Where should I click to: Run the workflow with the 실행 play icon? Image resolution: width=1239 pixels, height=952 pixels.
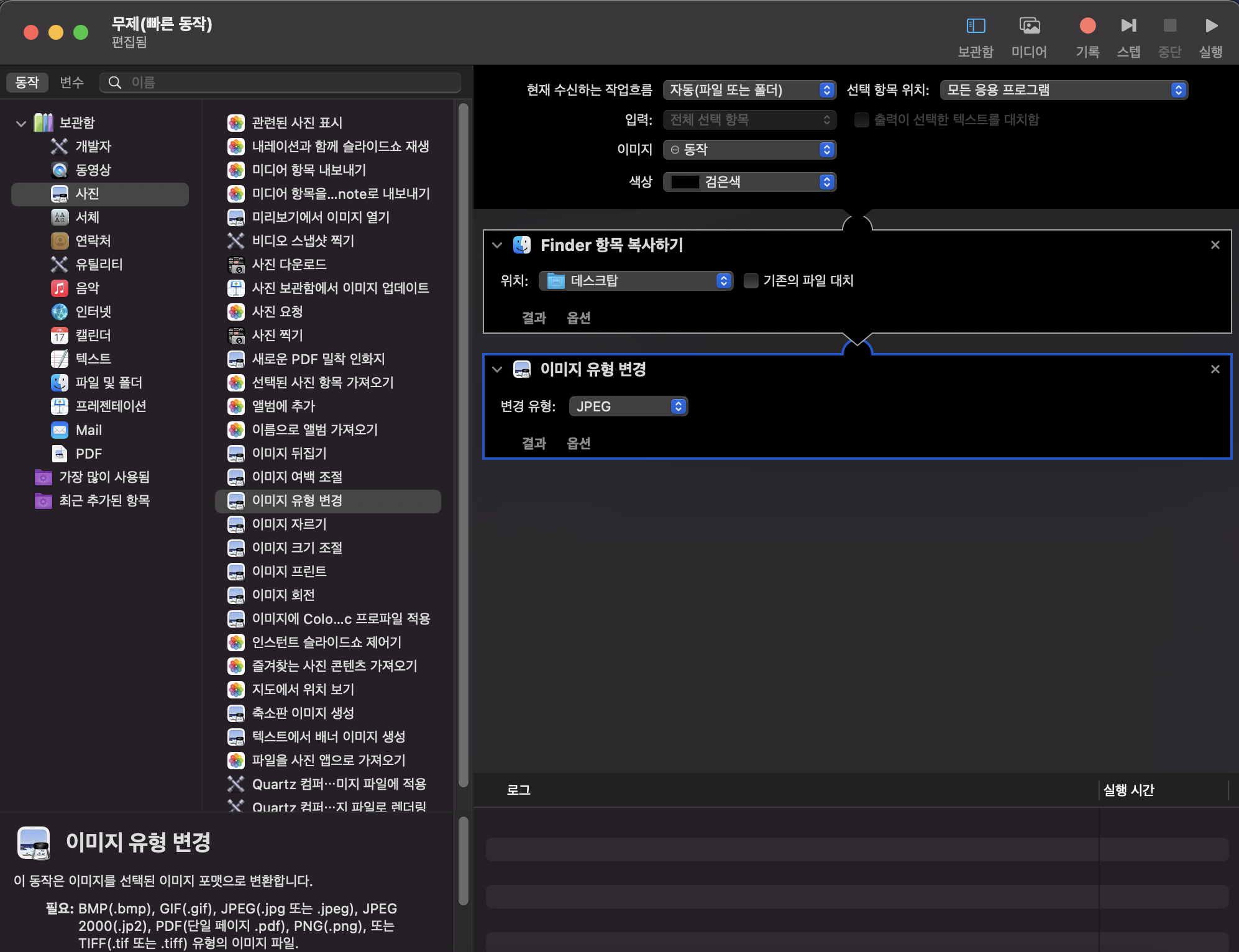[x=1211, y=26]
